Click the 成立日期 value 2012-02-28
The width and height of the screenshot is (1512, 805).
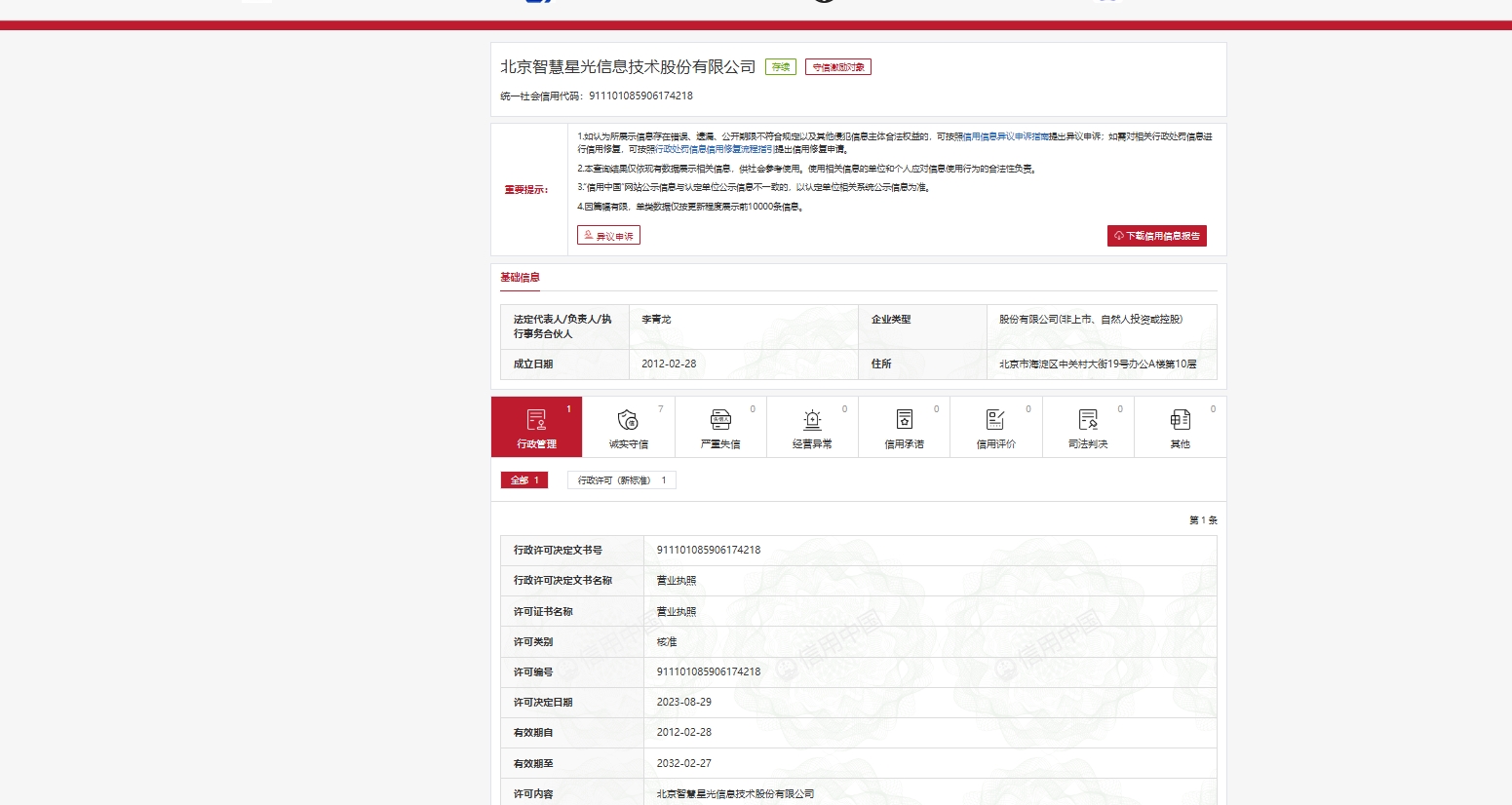click(669, 364)
